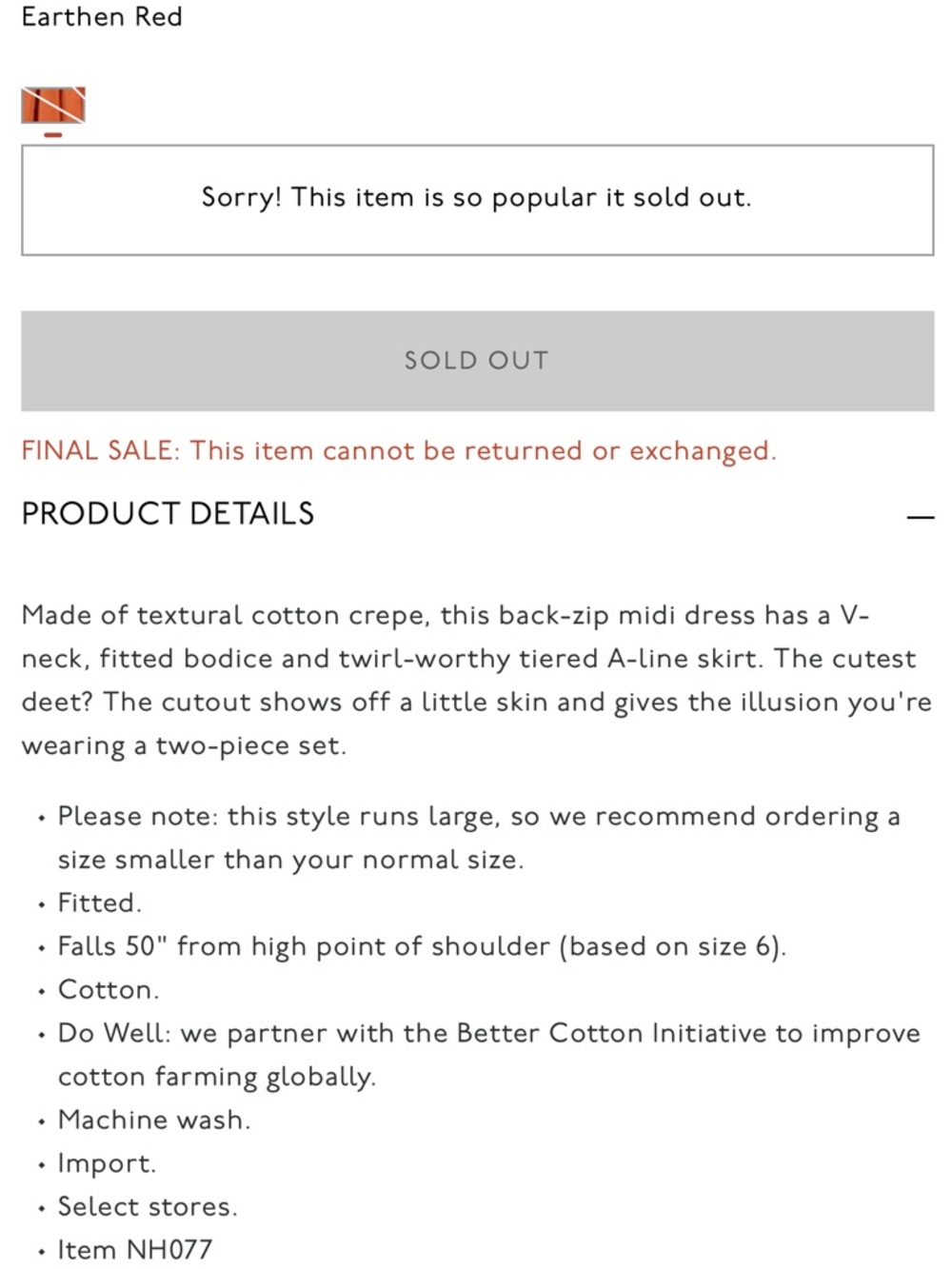Select the Earthen Red color swatch

(53, 105)
